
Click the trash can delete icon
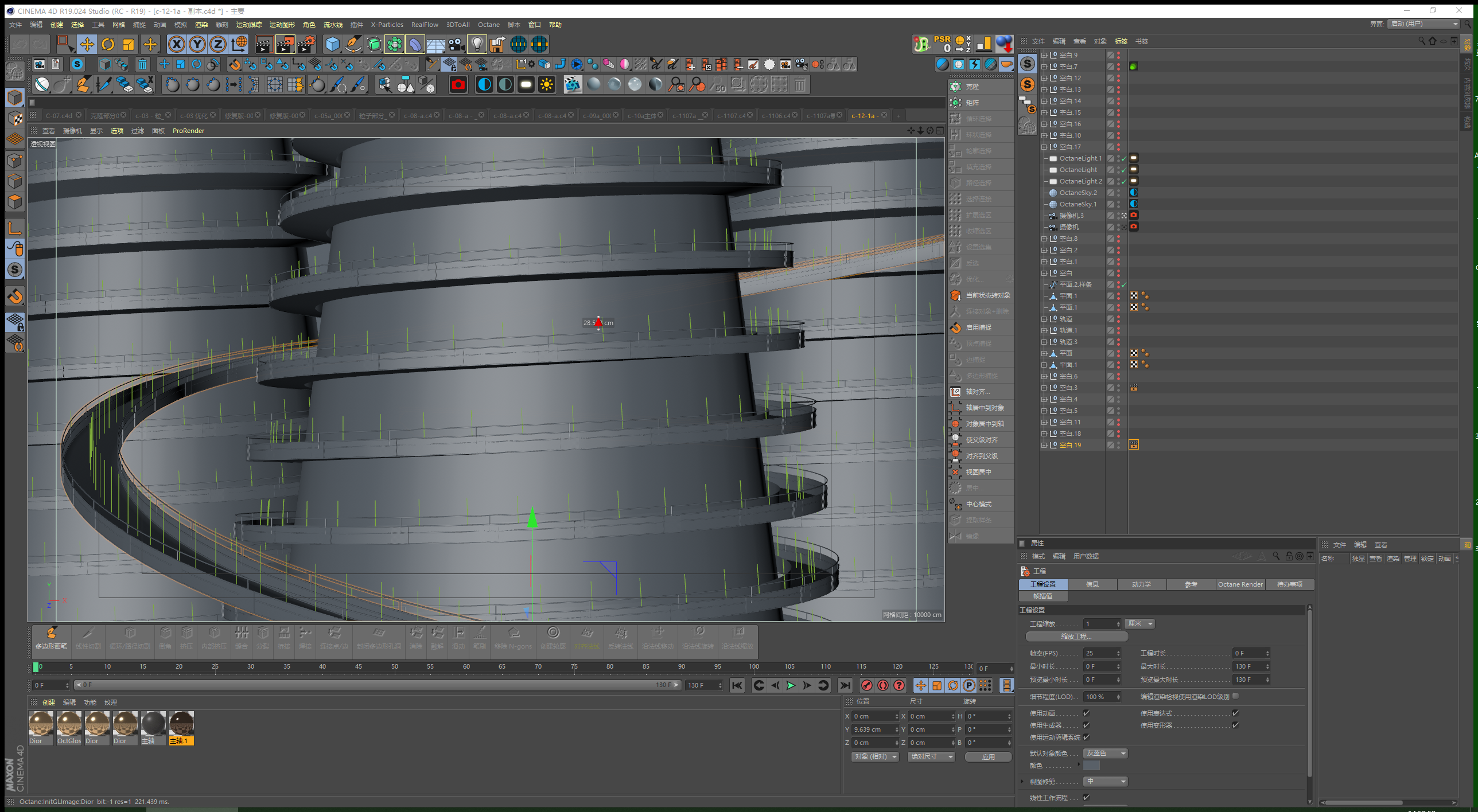(143, 64)
